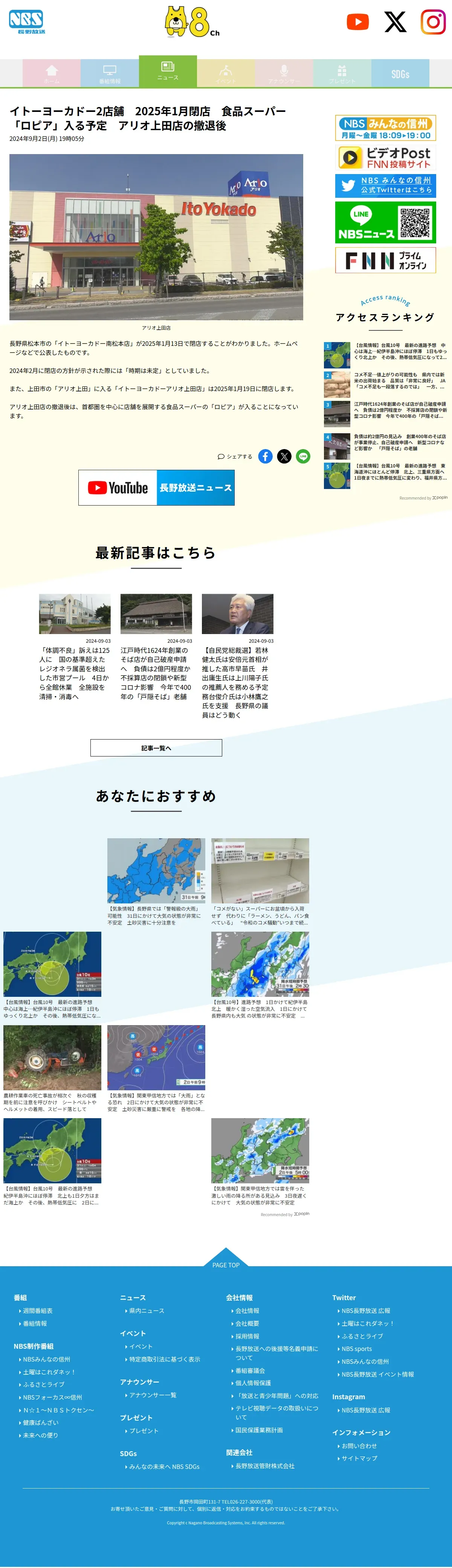Click the シェアする speech bubble icon
This screenshot has height=1568, width=452.
(221, 457)
